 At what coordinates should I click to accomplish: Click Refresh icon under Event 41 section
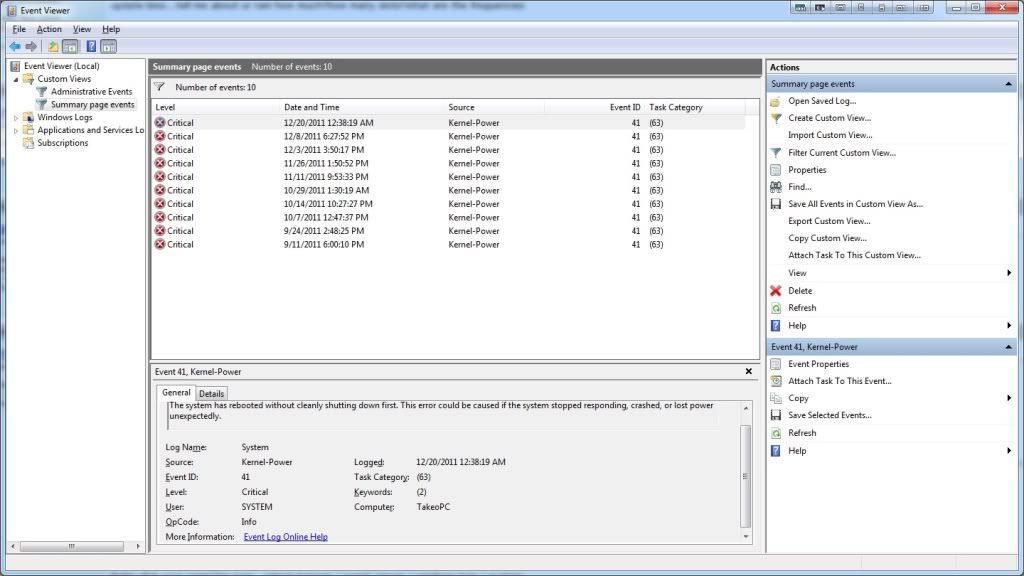[776, 433]
